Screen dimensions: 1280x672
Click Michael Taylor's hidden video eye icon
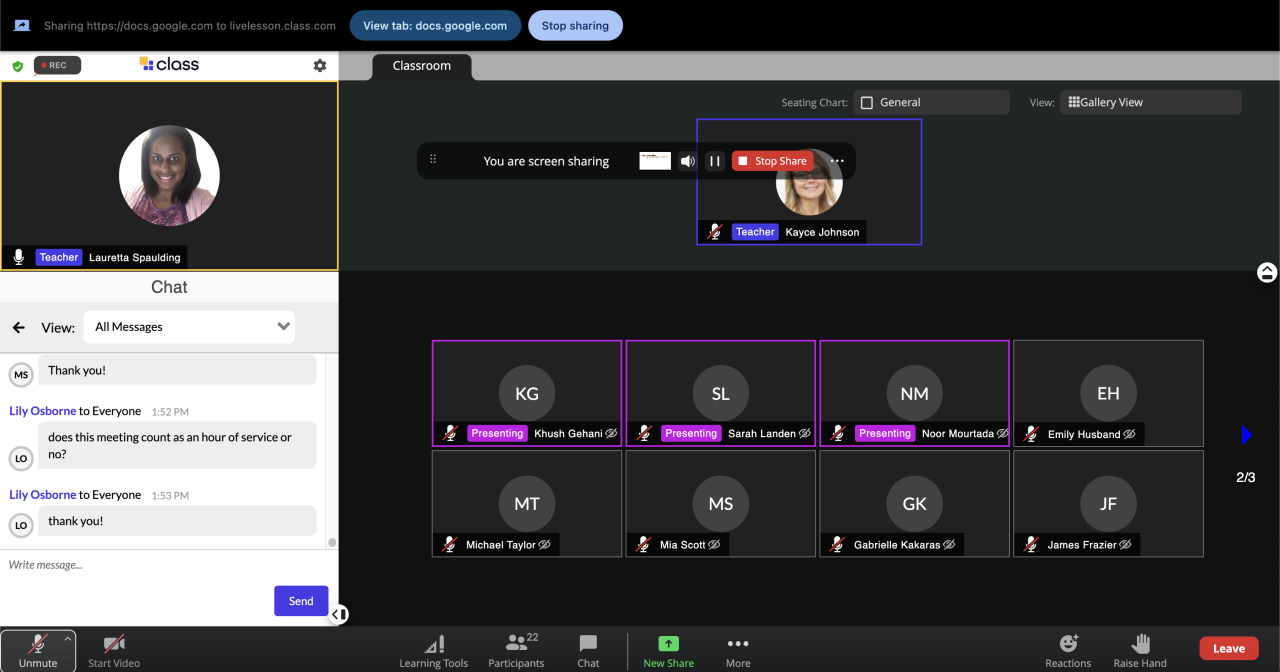point(545,545)
